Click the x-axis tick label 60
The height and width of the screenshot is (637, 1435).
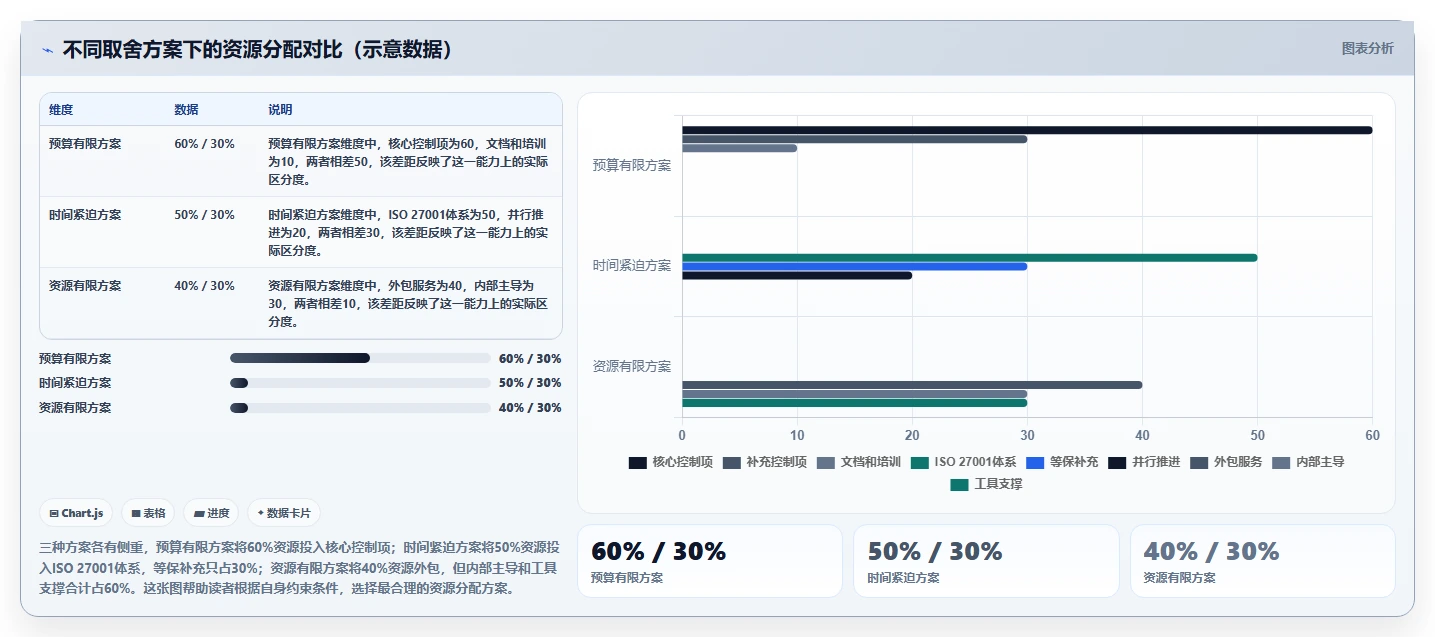1372,436
